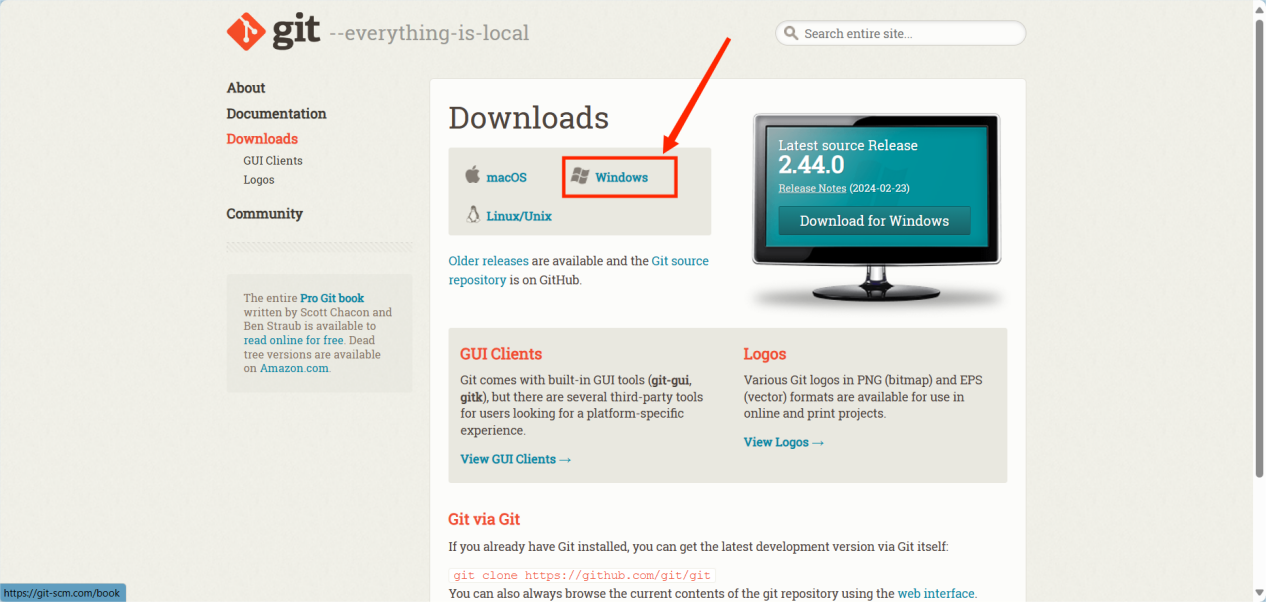This screenshot has height=602, width=1266.
Task: Open the Amazon.com link
Action: 294,368
